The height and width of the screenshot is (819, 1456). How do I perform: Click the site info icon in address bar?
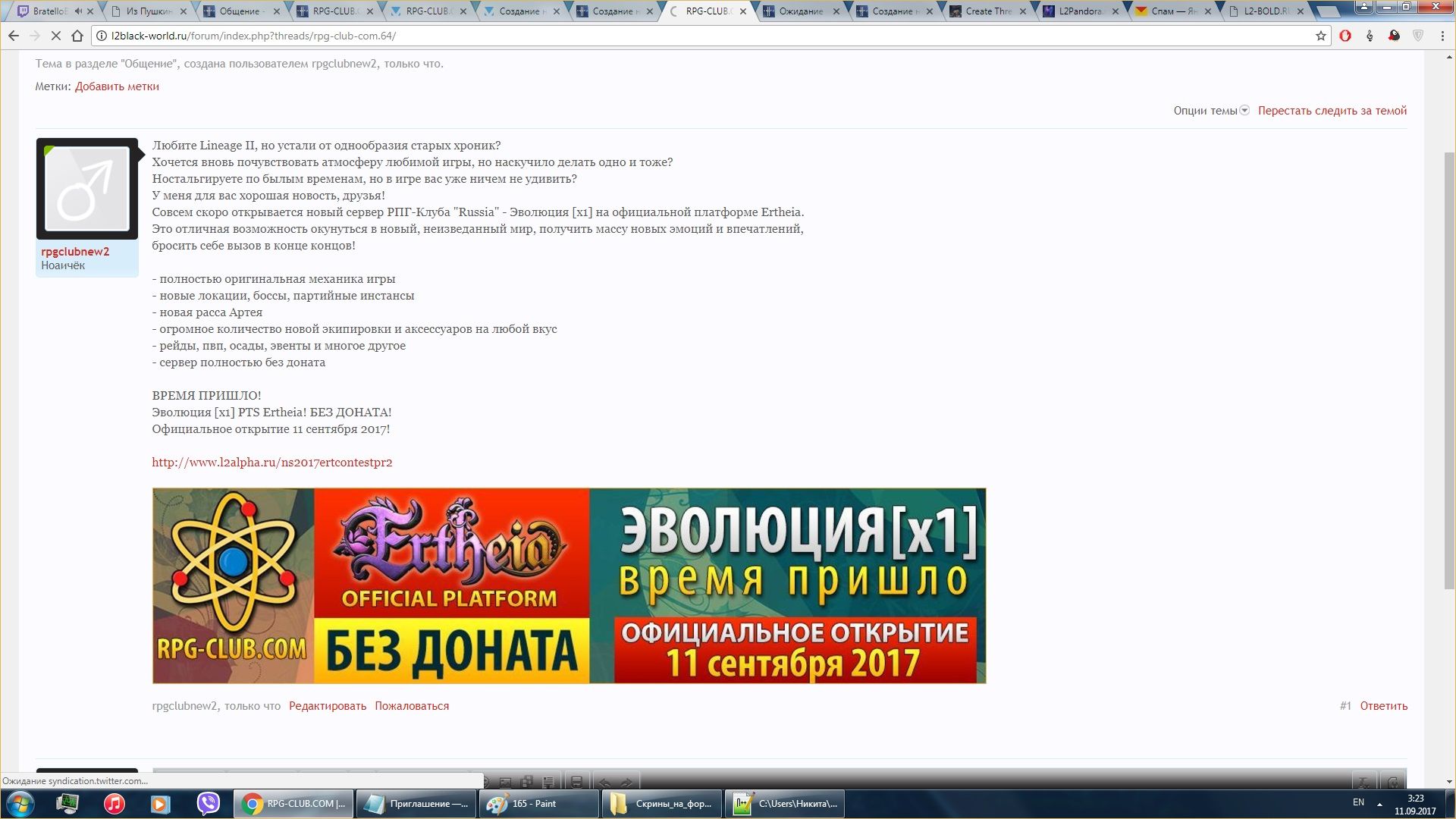103,36
